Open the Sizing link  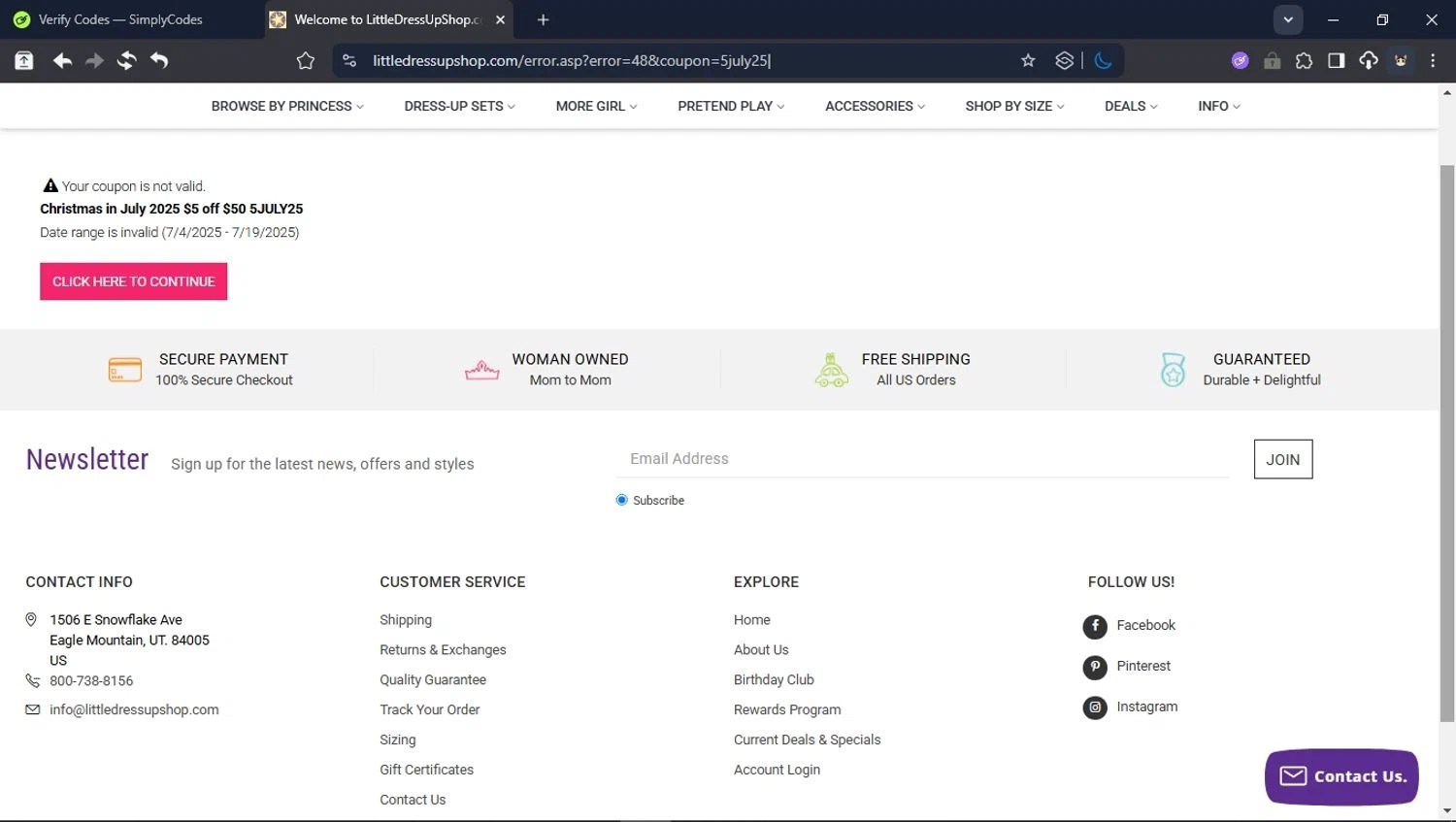coord(397,740)
